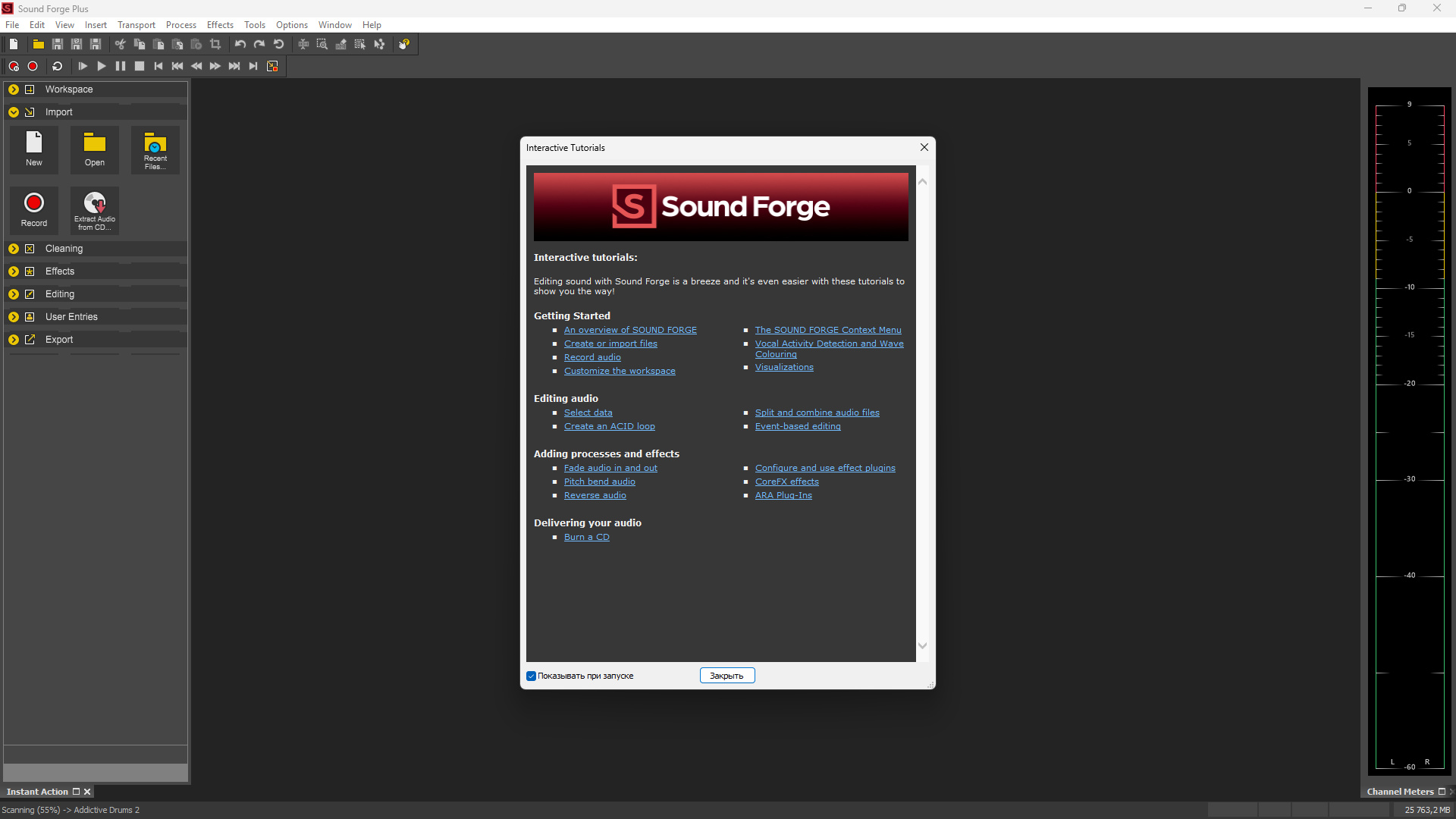Click the Pause transport button

(x=121, y=66)
